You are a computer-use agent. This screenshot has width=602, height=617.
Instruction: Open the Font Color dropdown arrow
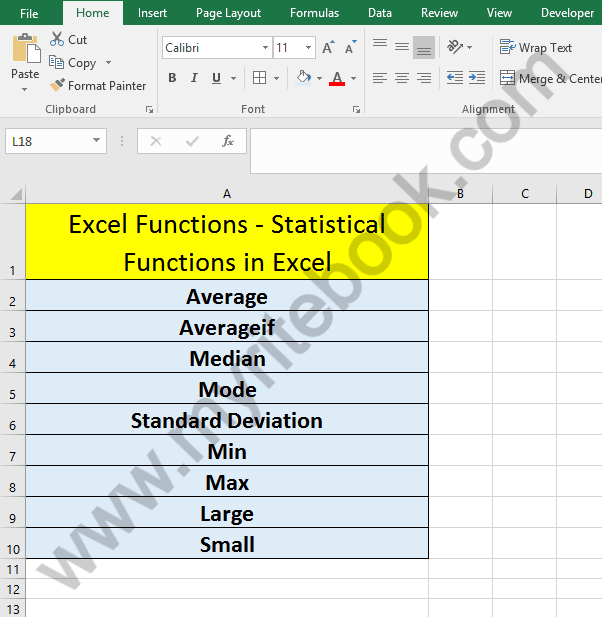353,78
